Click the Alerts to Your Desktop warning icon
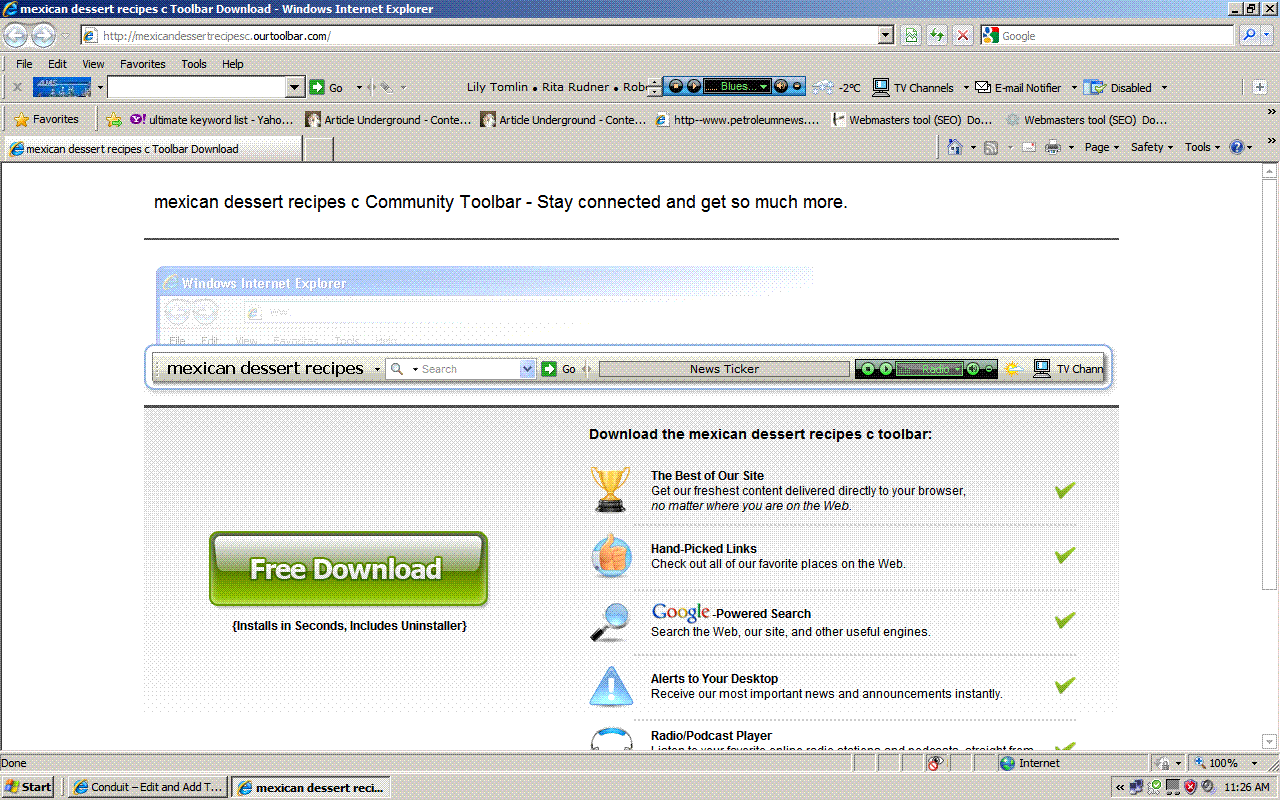The height and width of the screenshot is (800, 1280). click(x=610, y=686)
